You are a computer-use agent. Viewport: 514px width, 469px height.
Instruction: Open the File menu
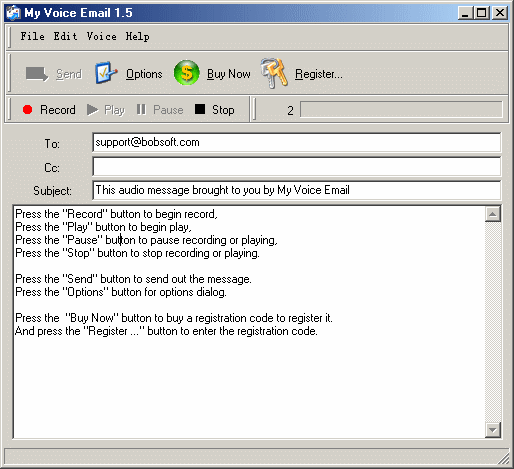click(x=32, y=36)
